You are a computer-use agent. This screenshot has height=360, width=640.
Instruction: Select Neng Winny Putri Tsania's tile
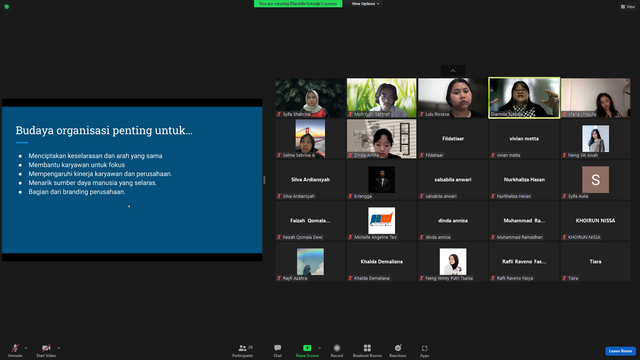453,262
